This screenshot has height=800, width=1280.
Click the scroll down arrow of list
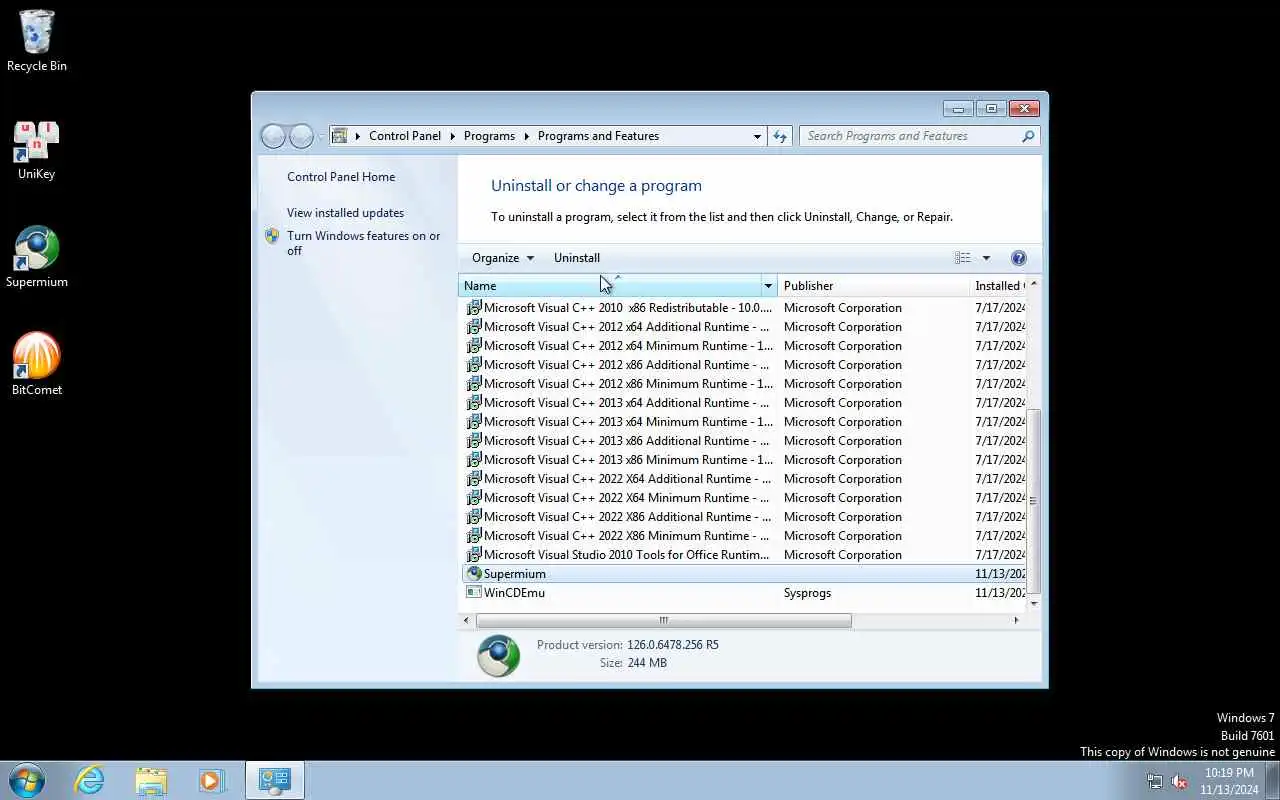click(1034, 603)
